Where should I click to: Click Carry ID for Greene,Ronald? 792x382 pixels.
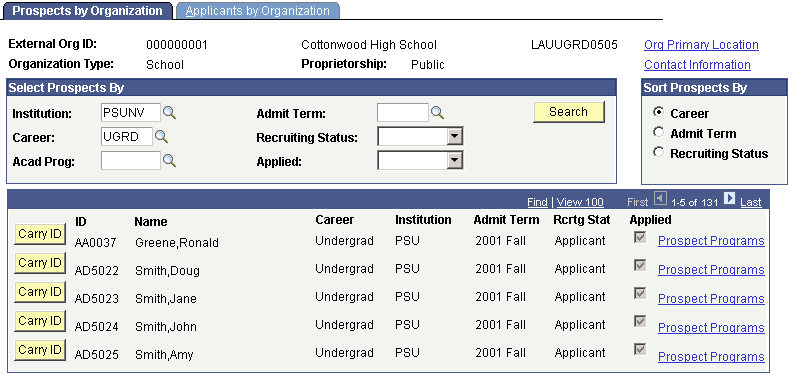point(40,234)
